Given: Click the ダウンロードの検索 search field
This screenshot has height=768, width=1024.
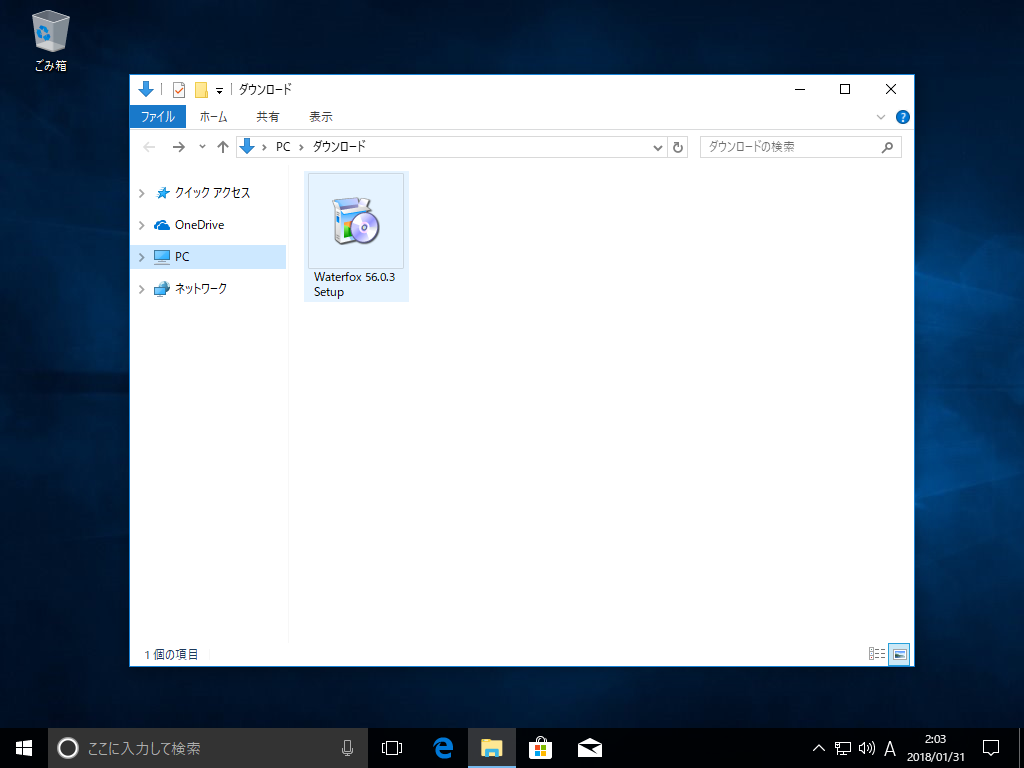Looking at the screenshot, I should (x=801, y=147).
